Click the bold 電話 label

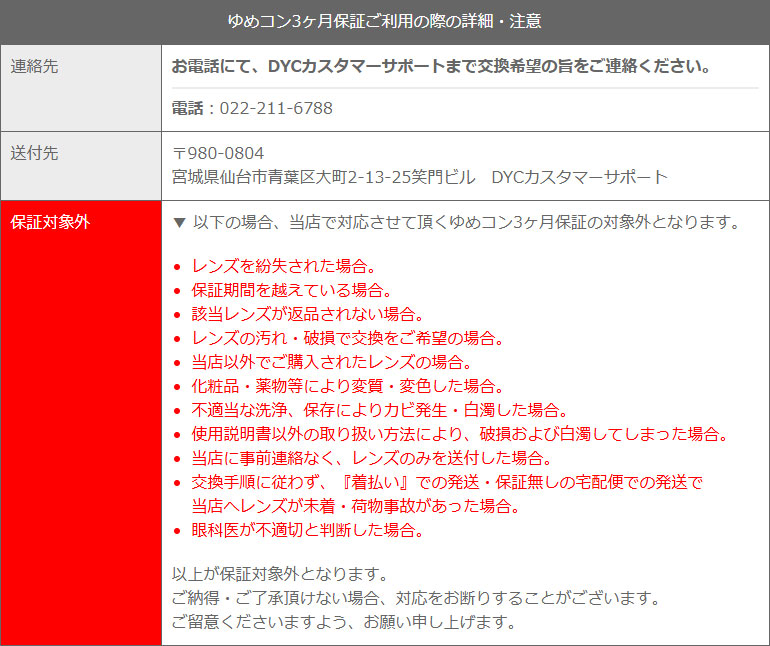[188, 108]
